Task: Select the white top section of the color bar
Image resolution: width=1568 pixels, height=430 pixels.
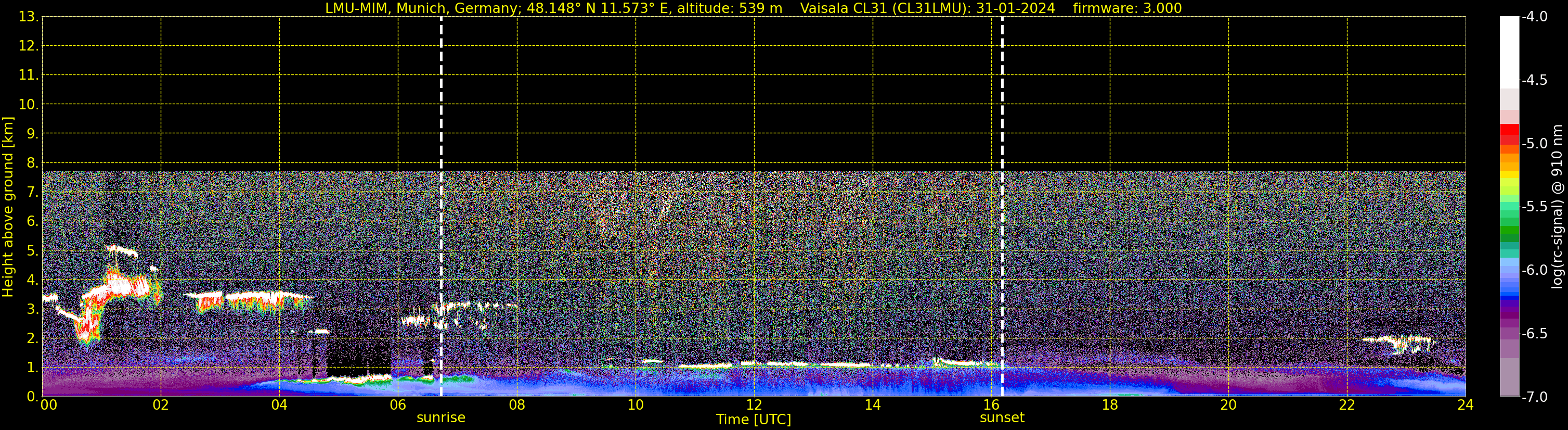Action: [x=1510, y=53]
